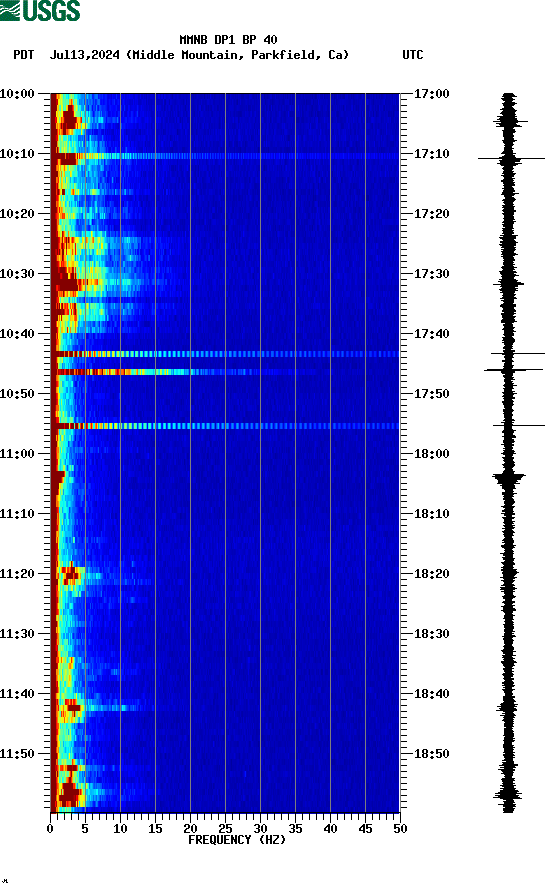Click the 'UTC' timezone label
Screen dimensions: 552x892
(413, 55)
